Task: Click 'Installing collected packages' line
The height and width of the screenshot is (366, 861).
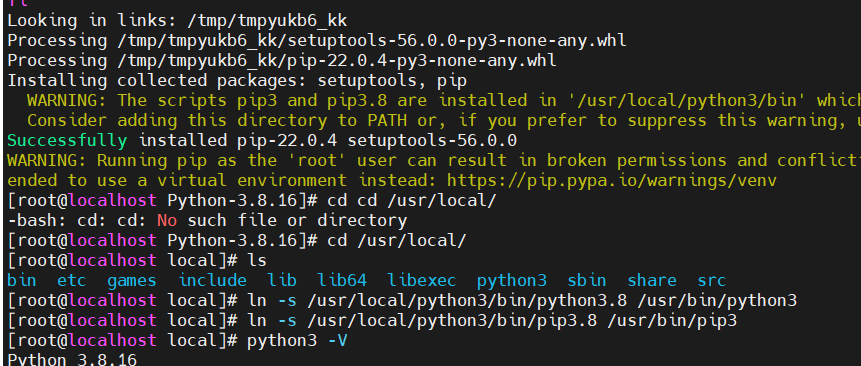Action: [237, 81]
